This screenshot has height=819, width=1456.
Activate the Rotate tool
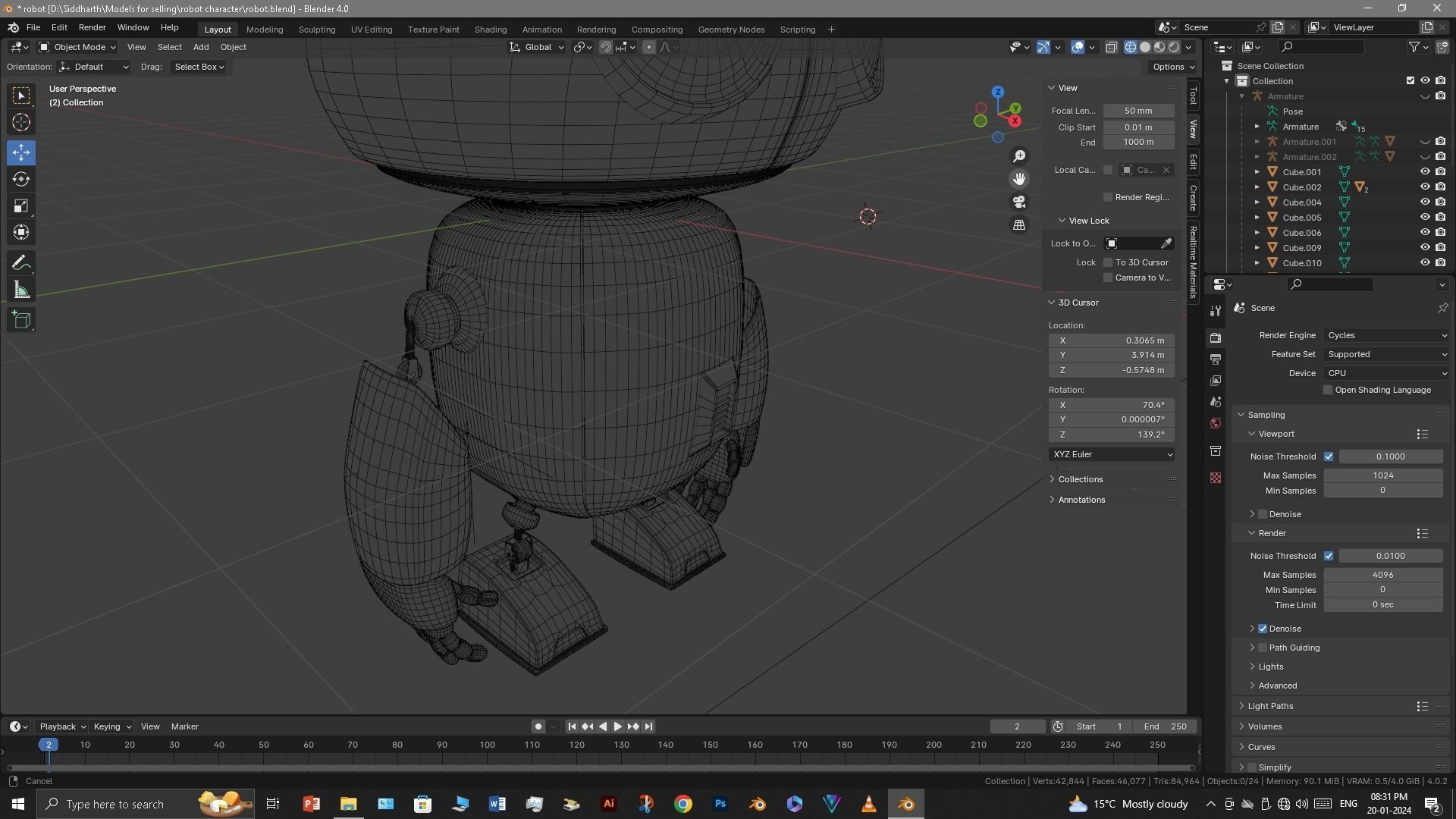[21, 180]
